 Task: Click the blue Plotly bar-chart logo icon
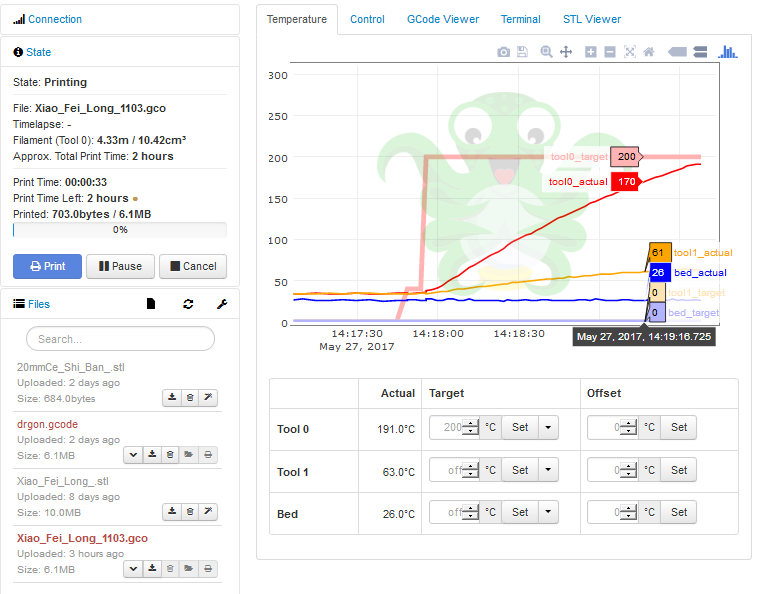728,52
